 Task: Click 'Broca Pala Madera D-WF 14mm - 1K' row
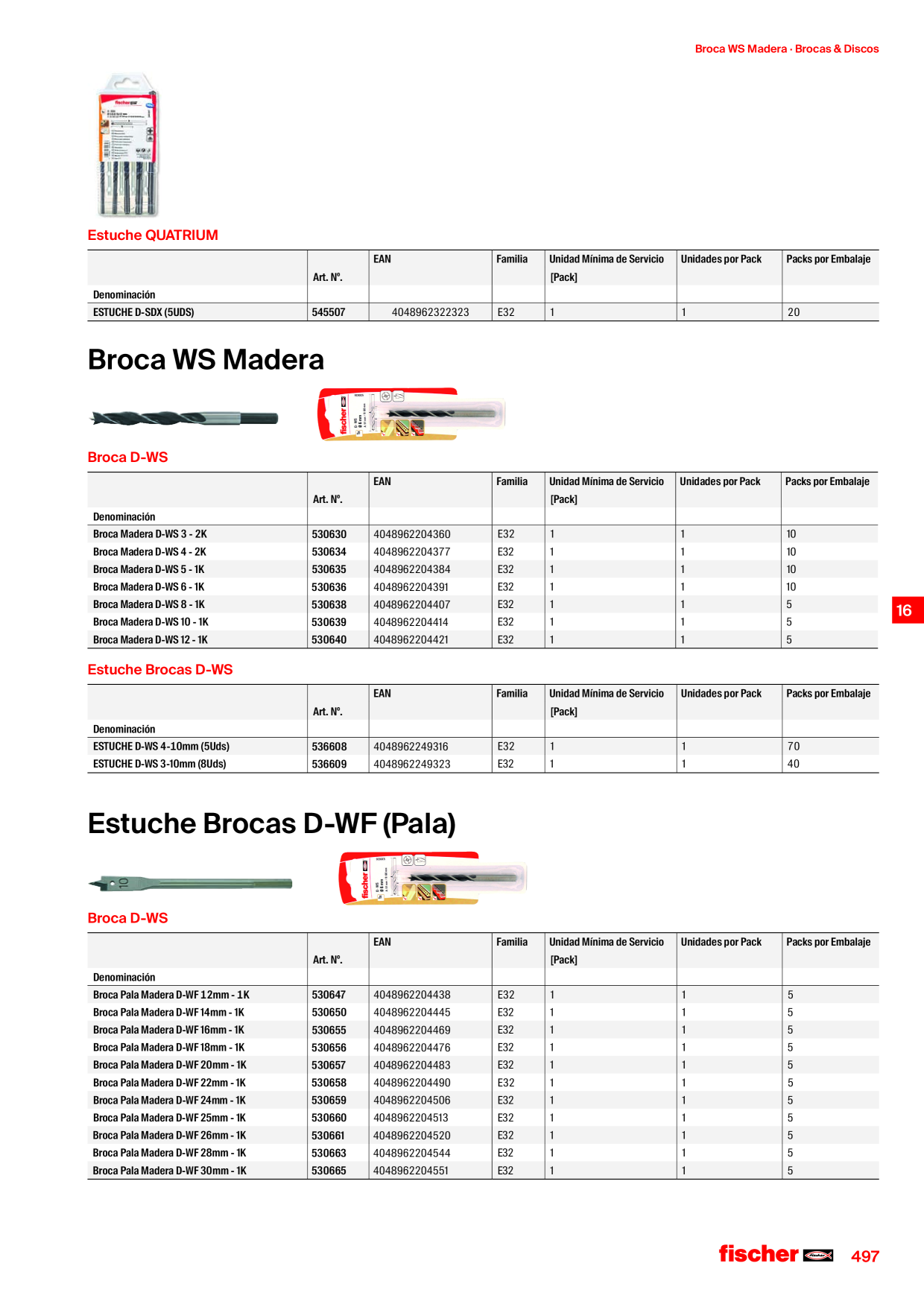tap(483, 1013)
